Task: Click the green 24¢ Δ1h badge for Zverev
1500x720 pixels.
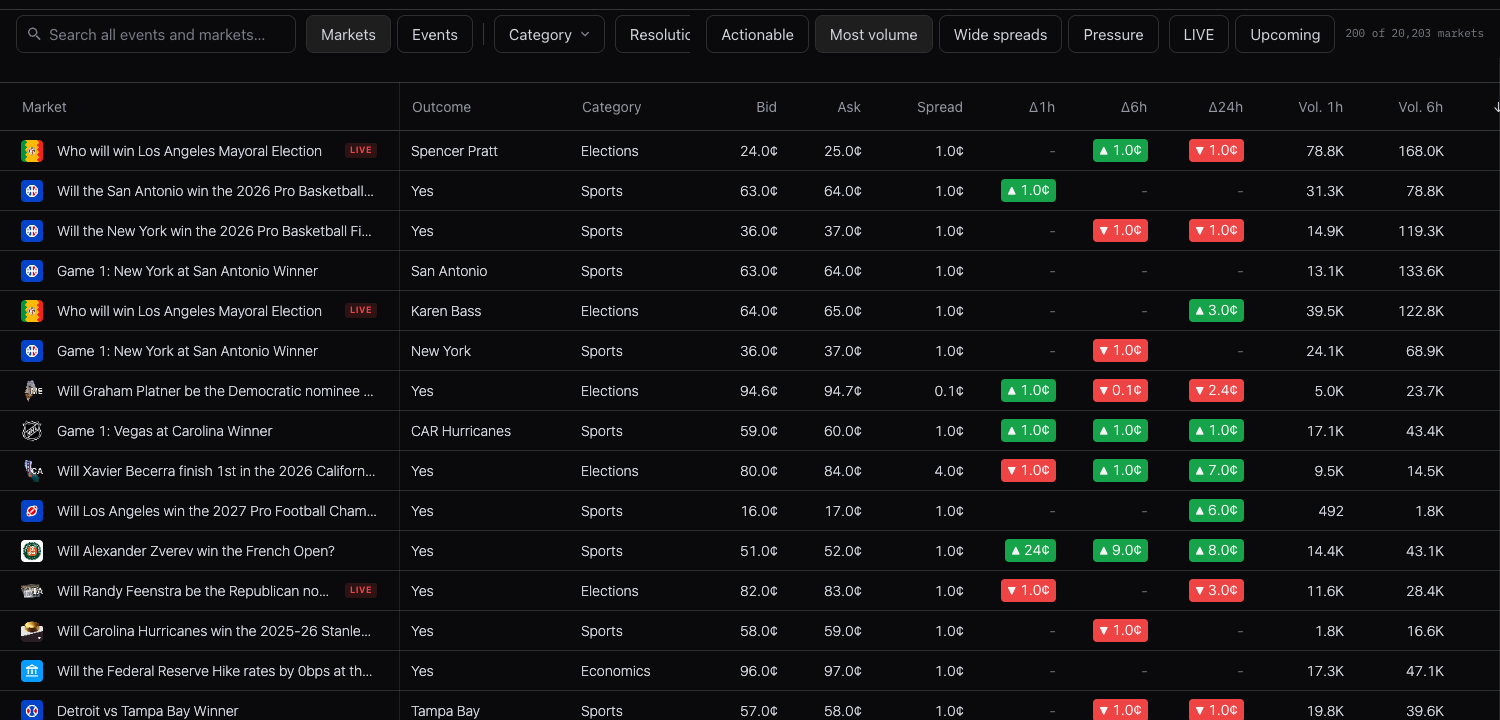Action: tap(1030, 550)
